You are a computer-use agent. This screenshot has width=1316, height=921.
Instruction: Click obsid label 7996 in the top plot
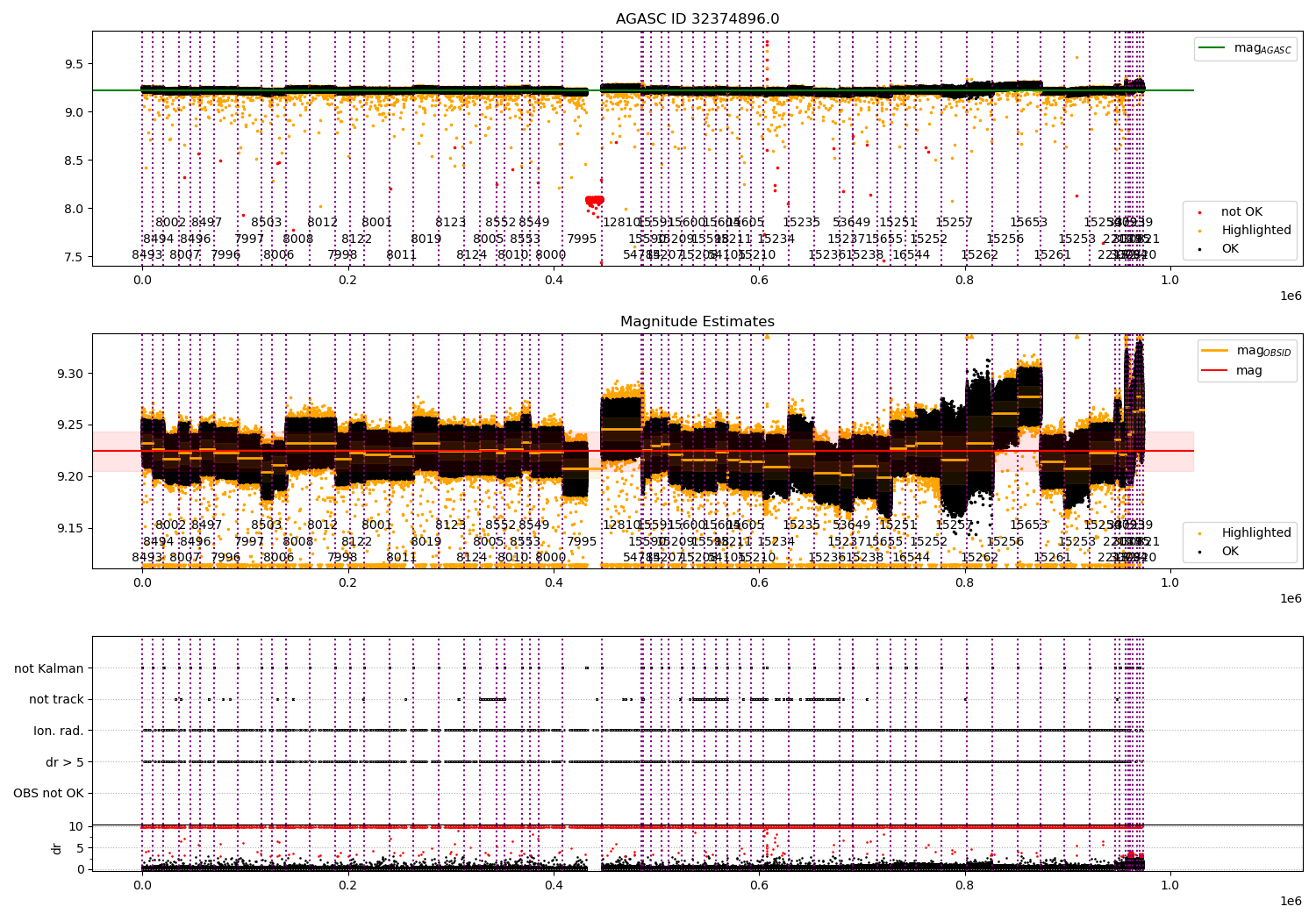pyautogui.click(x=225, y=255)
